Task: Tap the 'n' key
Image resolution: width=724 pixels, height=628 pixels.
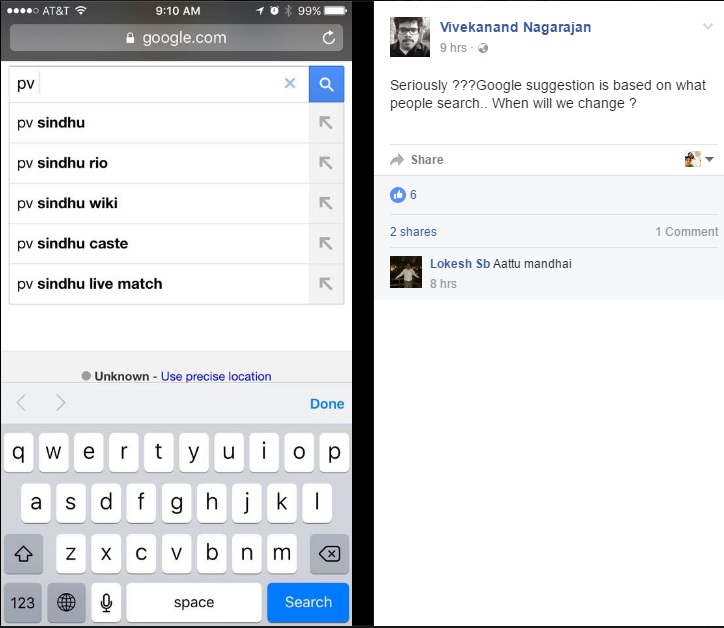Action: click(x=247, y=553)
